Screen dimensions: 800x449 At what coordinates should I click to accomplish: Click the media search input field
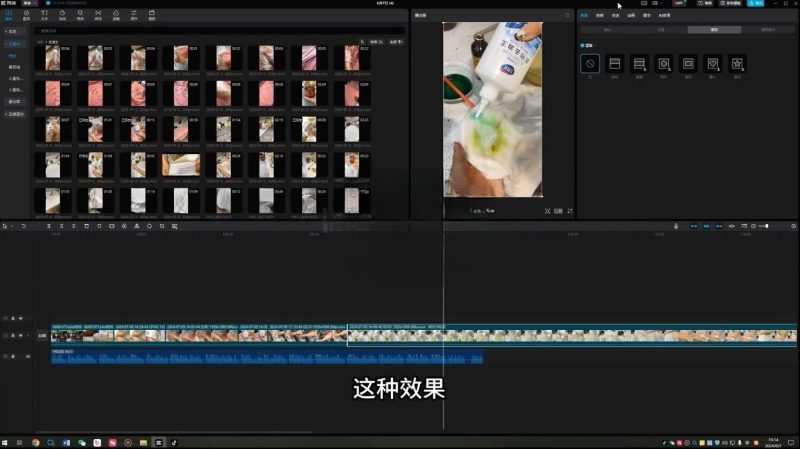click(219, 31)
